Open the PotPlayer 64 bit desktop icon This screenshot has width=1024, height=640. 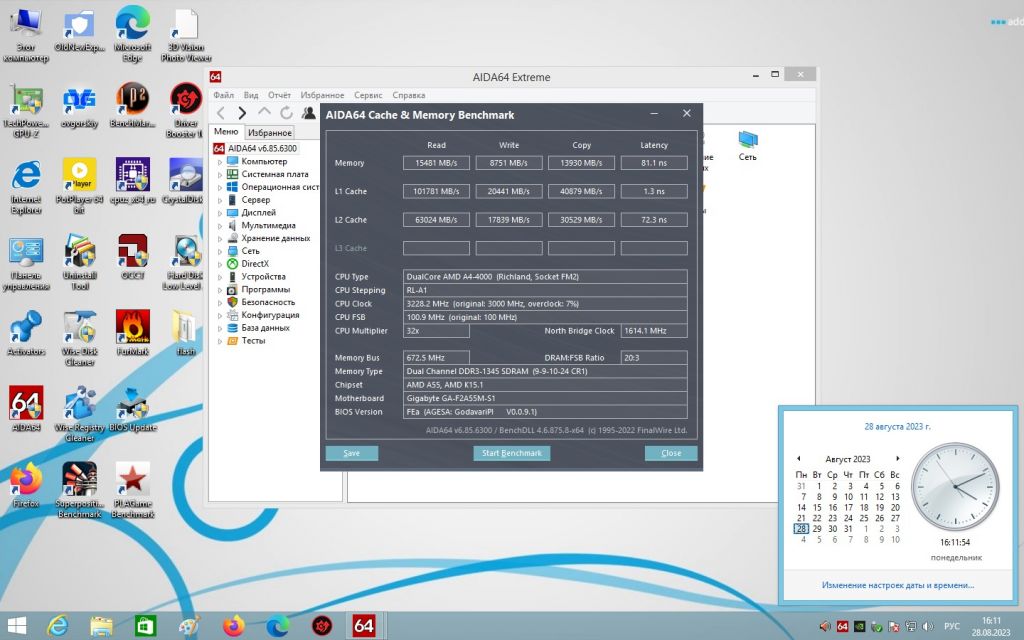click(79, 187)
